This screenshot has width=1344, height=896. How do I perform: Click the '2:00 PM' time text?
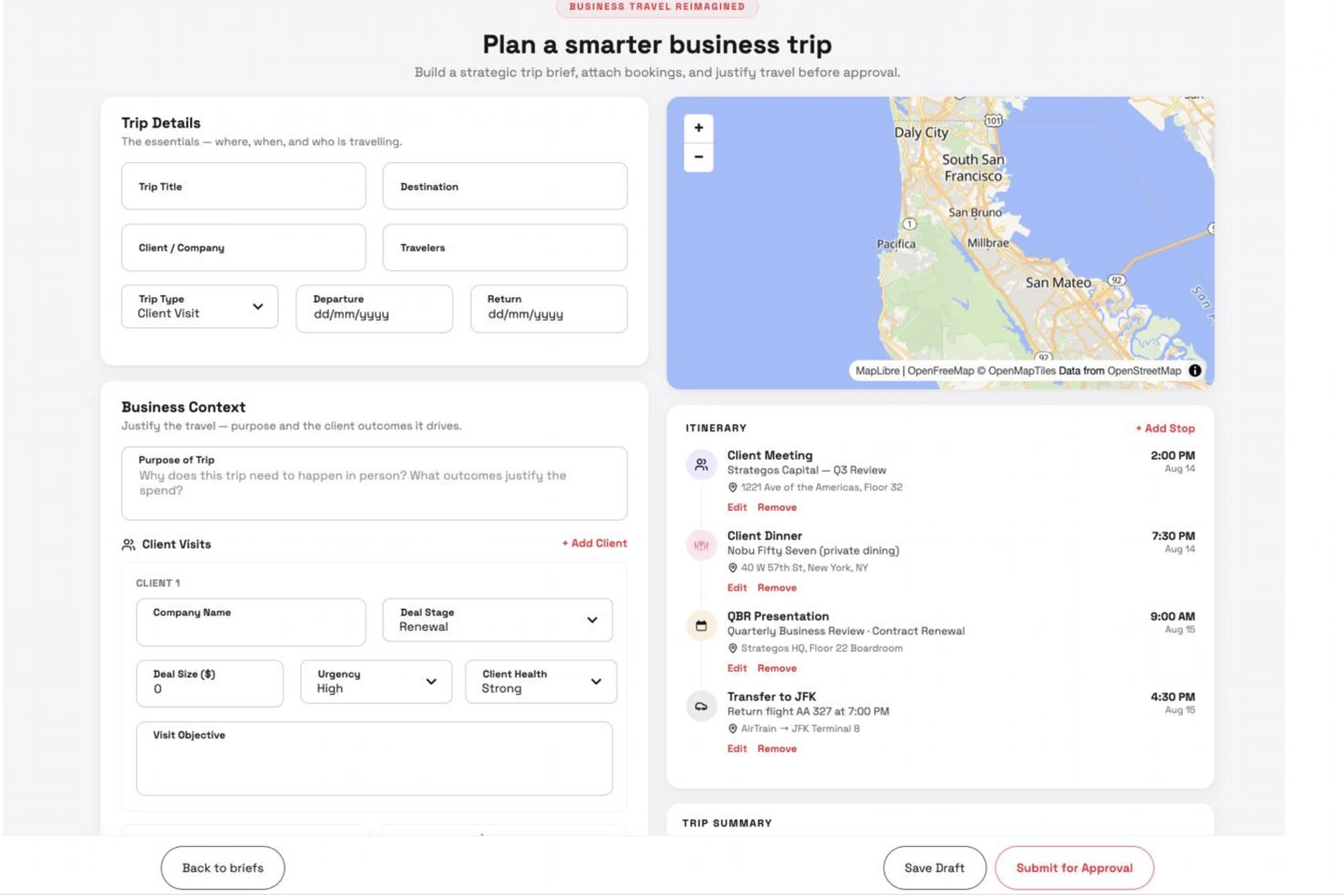(x=1173, y=455)
